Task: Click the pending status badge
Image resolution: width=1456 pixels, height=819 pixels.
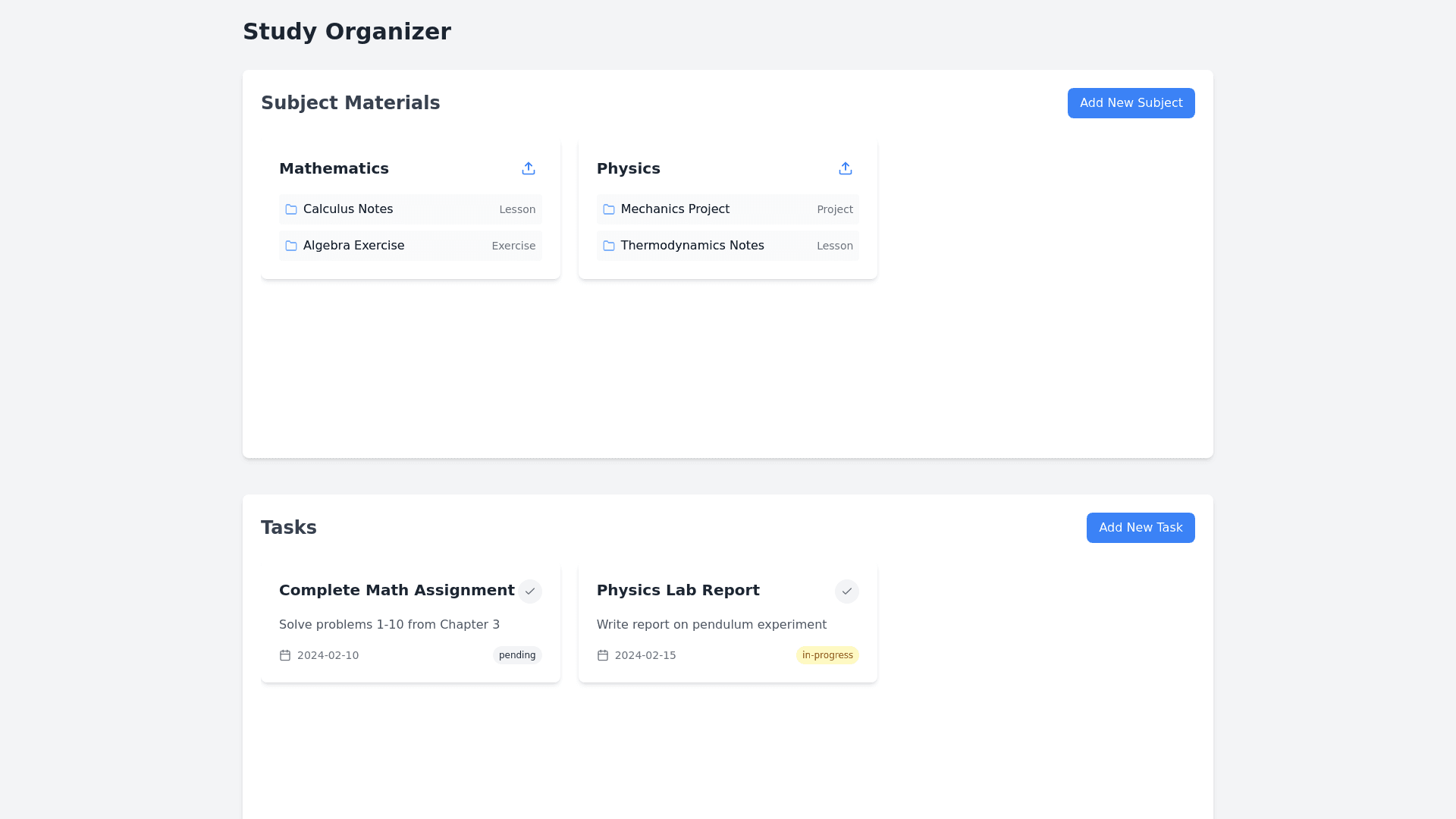Action: coord(517,655)
